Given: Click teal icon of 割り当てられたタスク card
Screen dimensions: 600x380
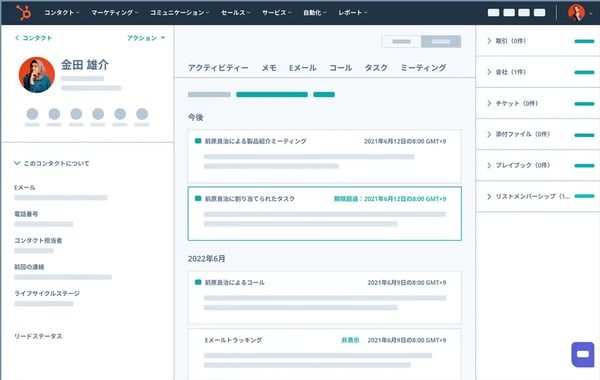Looking at the screenshot, I should [x=198, y=198].
